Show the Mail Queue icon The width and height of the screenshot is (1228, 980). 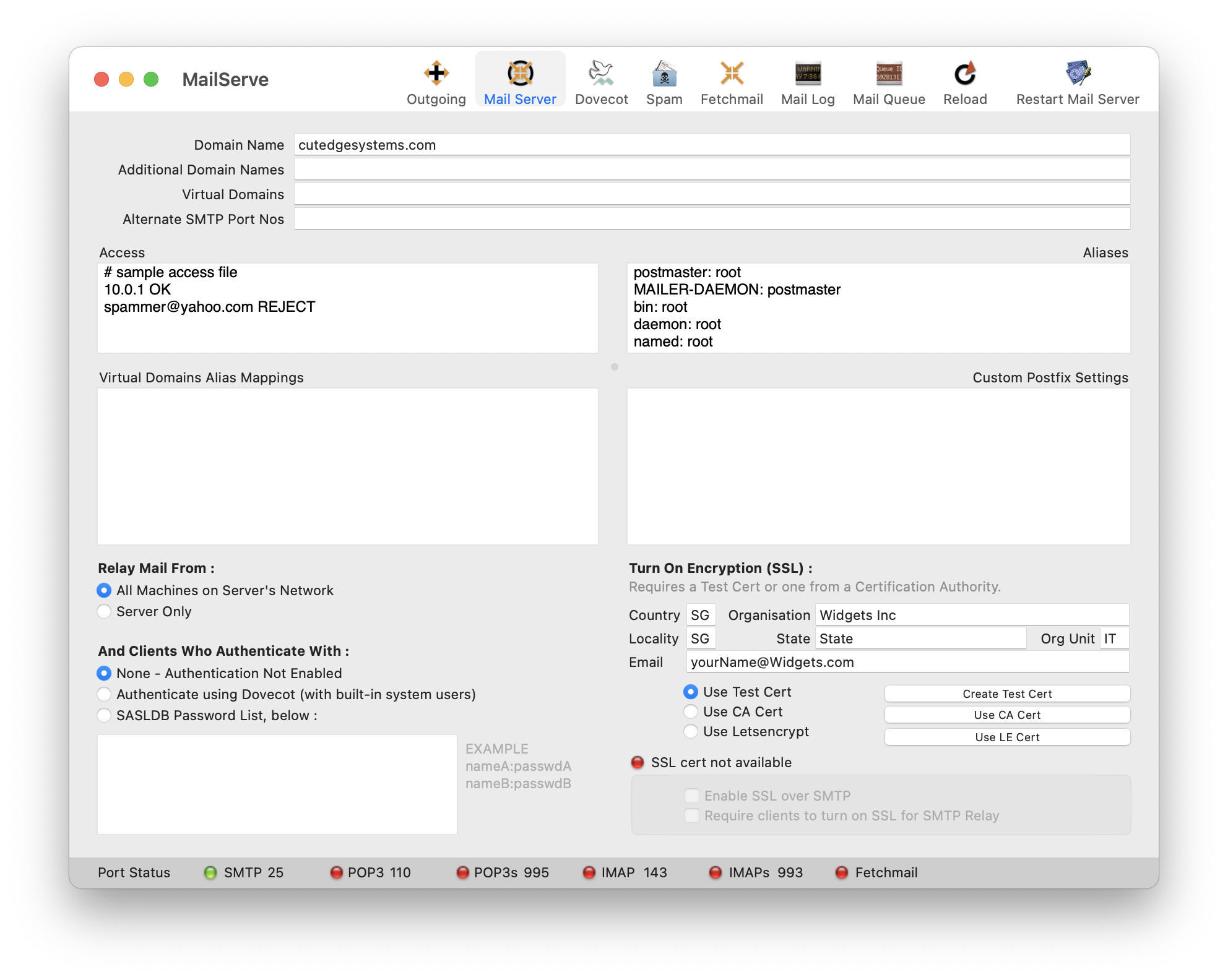click(889, 74)
